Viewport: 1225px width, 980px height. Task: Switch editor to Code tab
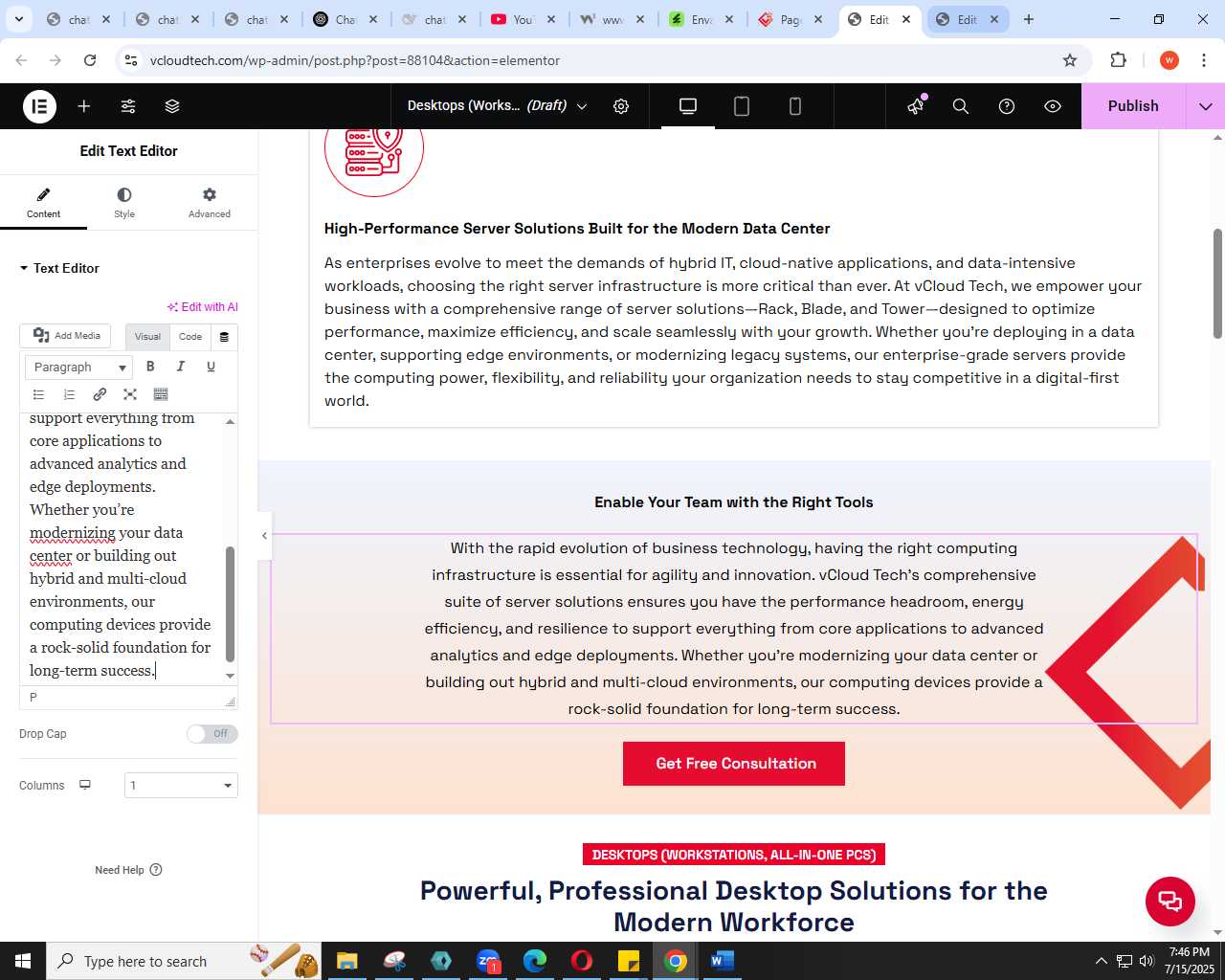(190, 337)
